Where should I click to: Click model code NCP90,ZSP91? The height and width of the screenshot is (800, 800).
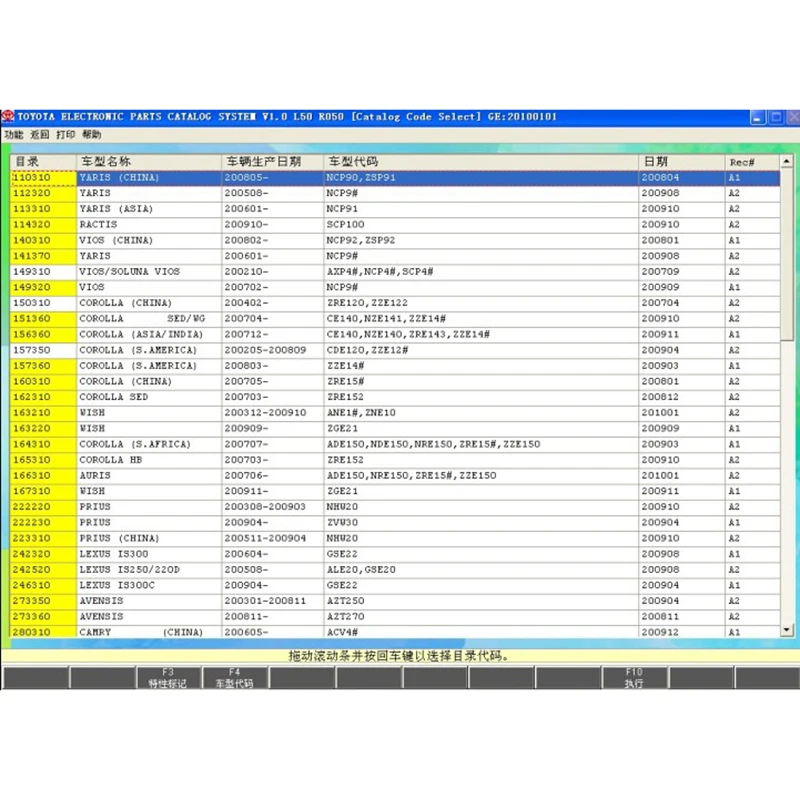coord(361,178)
